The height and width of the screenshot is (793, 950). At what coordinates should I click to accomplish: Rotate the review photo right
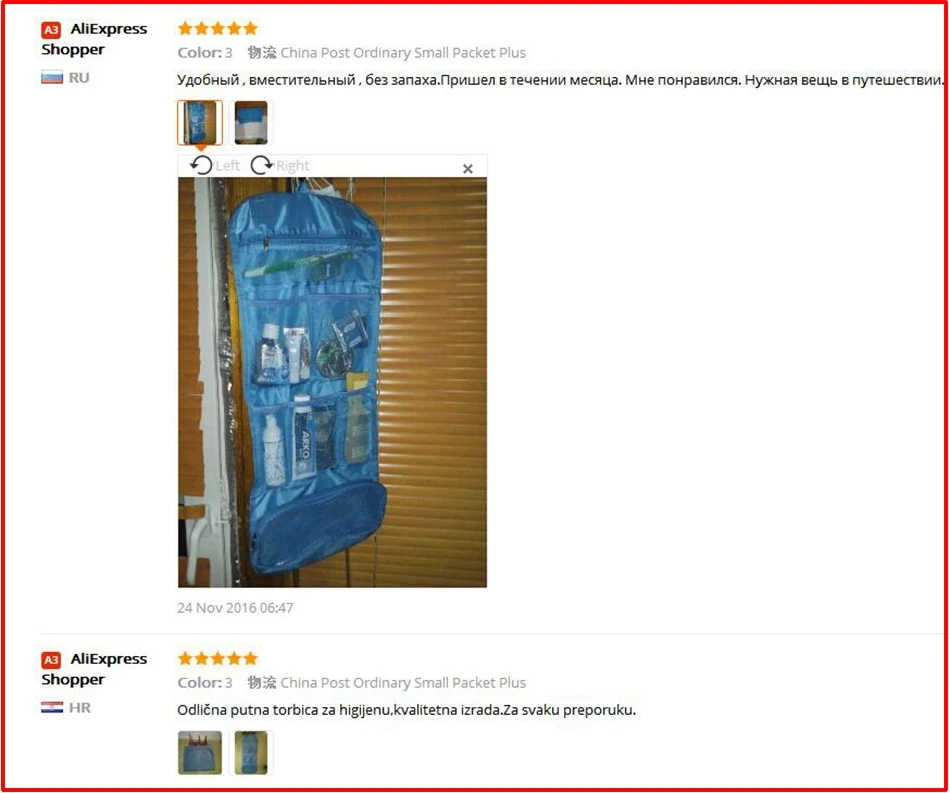click(279, 165)
